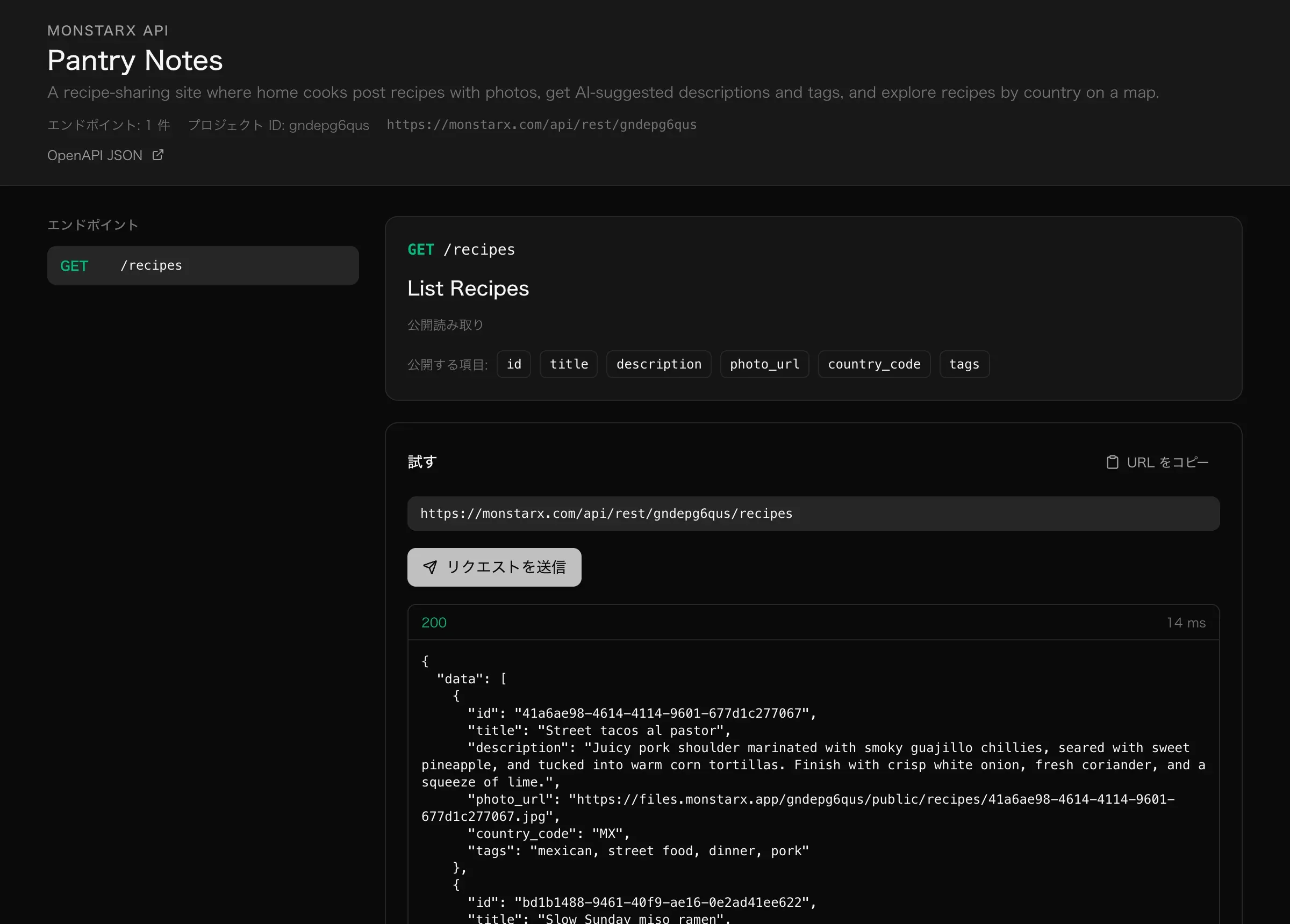Click the id field chip
1290x924 pixels.
514,364
